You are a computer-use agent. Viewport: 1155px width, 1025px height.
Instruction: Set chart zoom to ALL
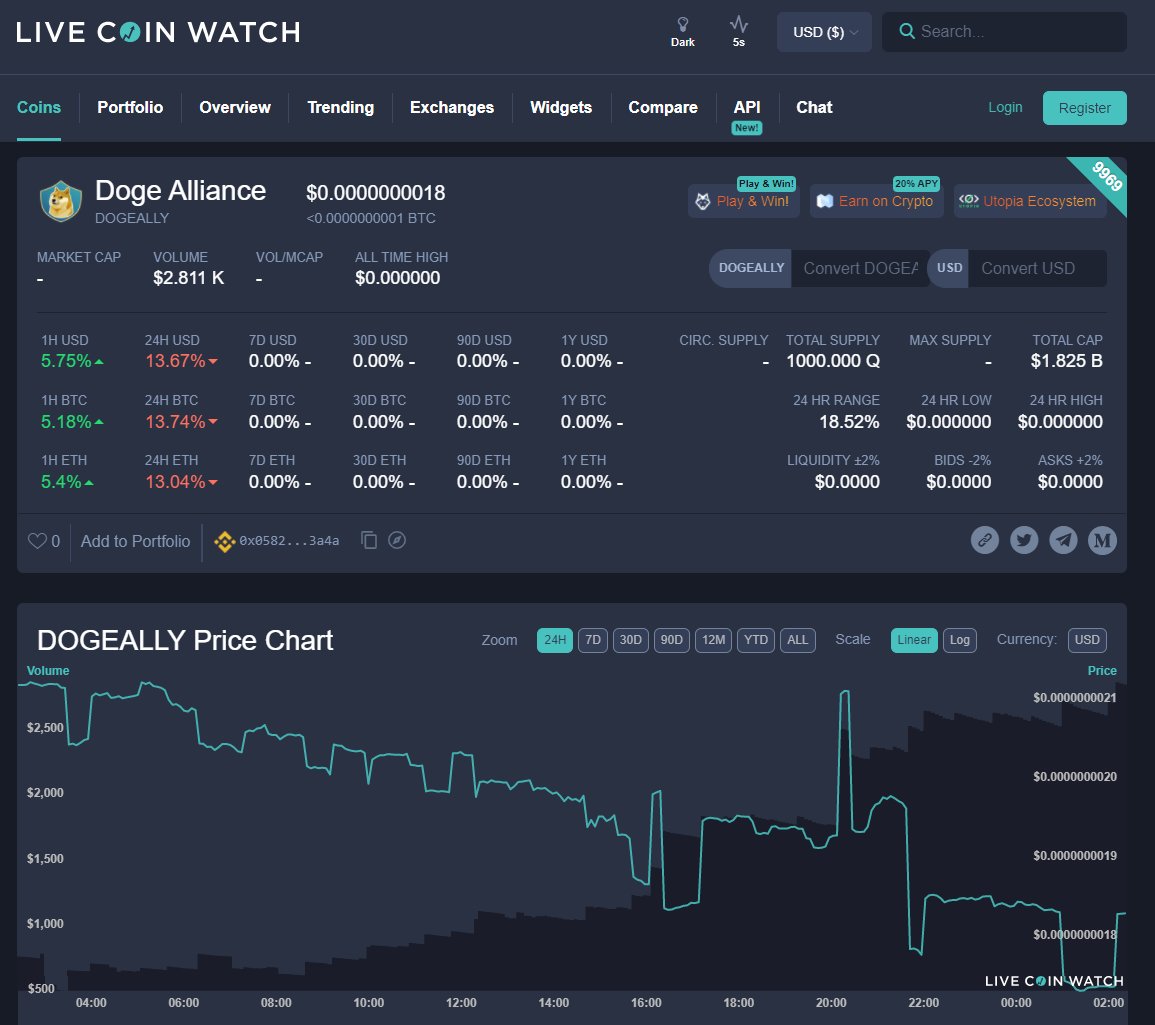point(798,640)
